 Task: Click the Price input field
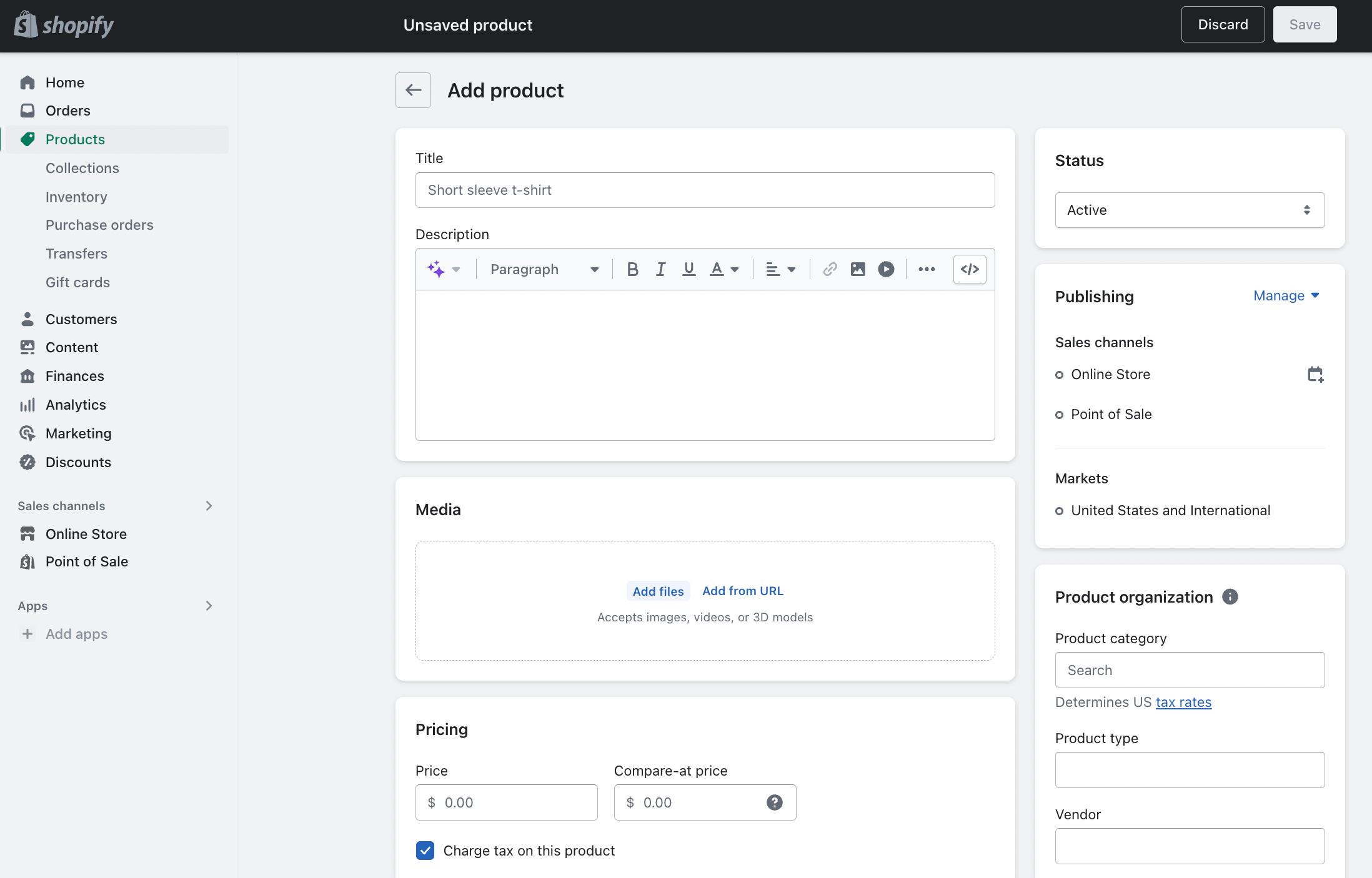tap(506, 802)
